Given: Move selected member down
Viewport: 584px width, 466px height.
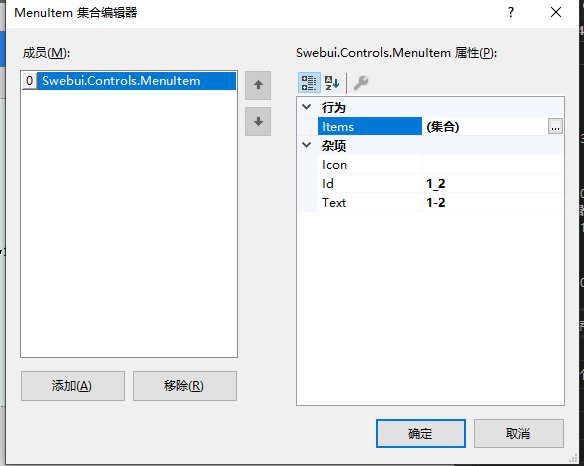Looking at the screenshot, I should 258,121.
